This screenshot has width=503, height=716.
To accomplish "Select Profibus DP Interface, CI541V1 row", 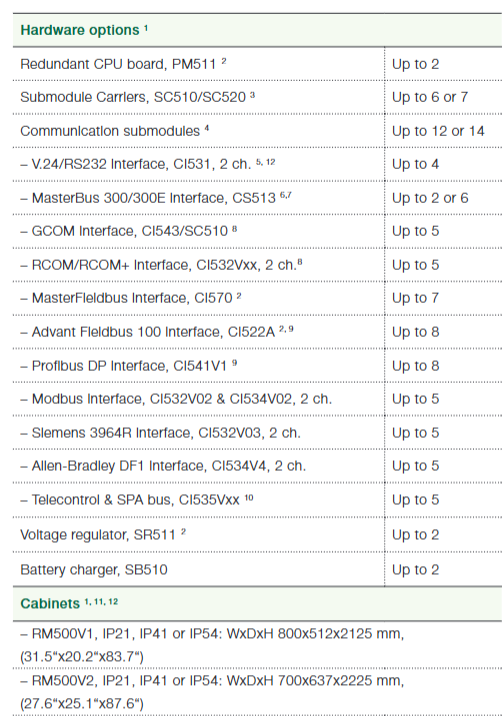I will point(257,366).
